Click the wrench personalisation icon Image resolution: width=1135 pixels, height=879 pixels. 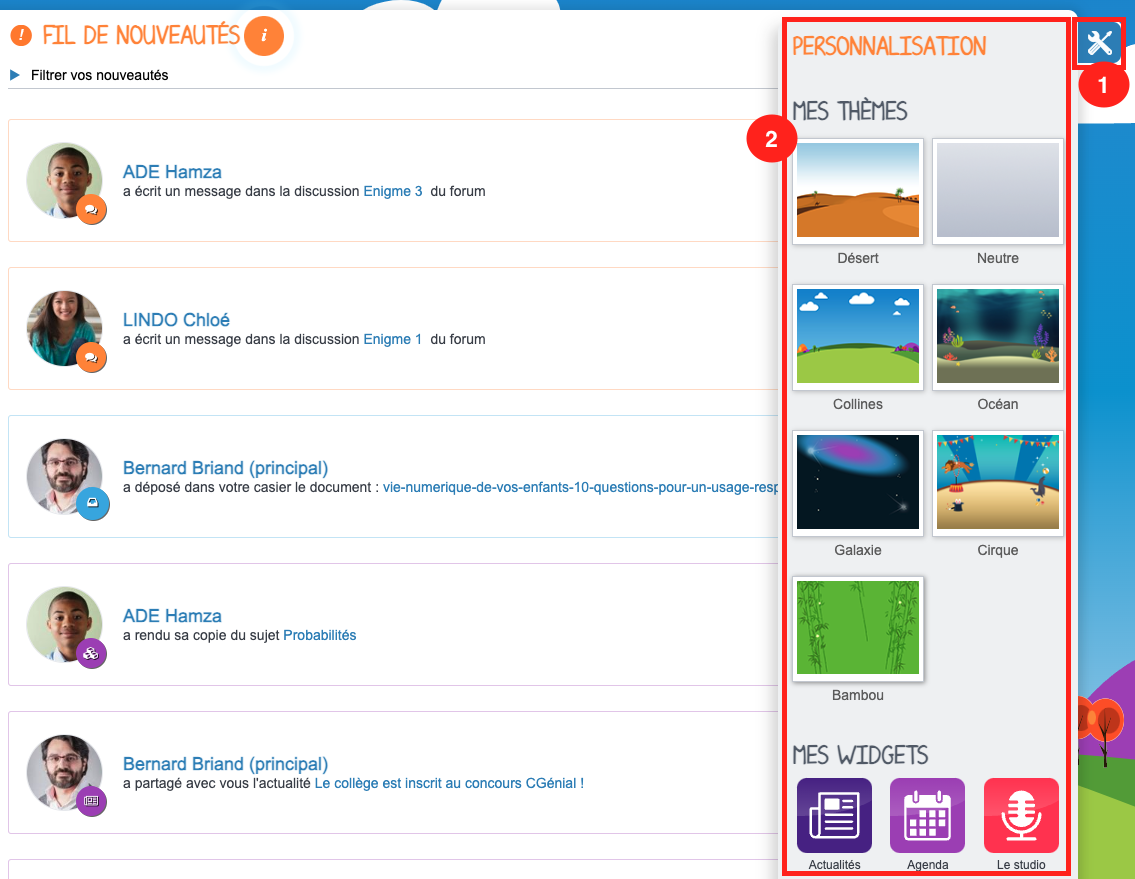(x=1099, y=43)
